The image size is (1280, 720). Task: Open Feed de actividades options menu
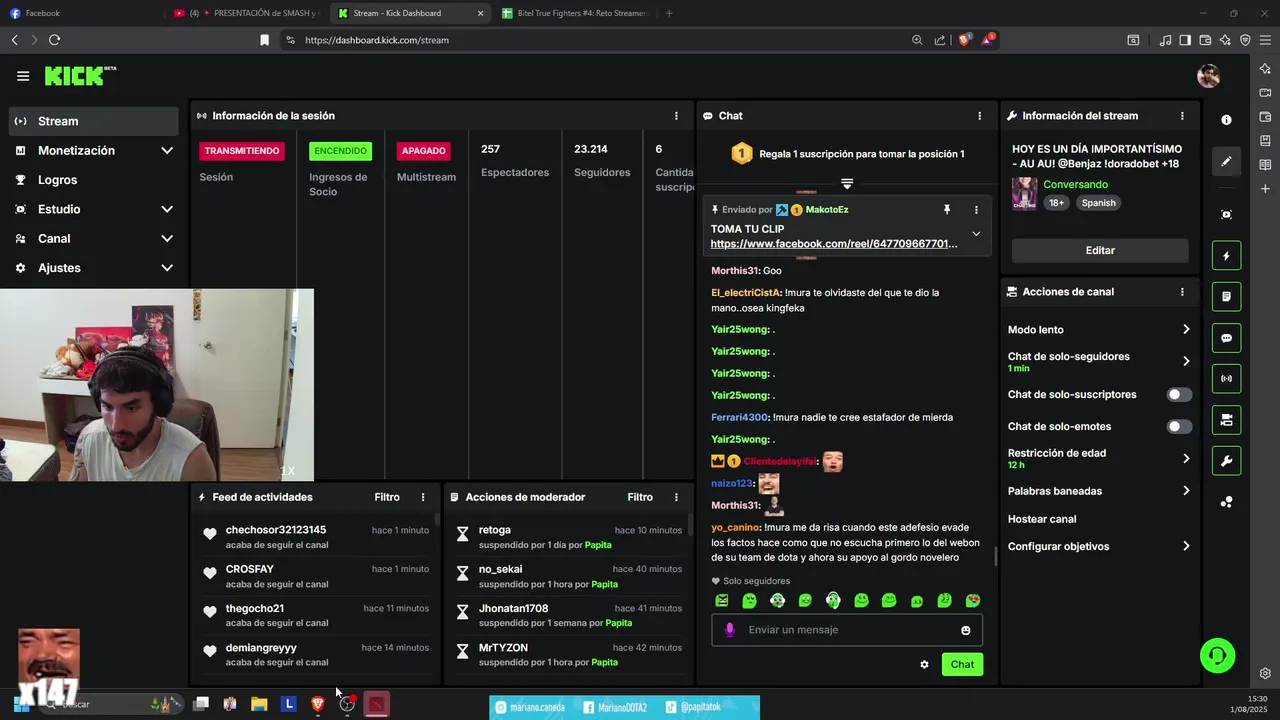click(423, 497)
